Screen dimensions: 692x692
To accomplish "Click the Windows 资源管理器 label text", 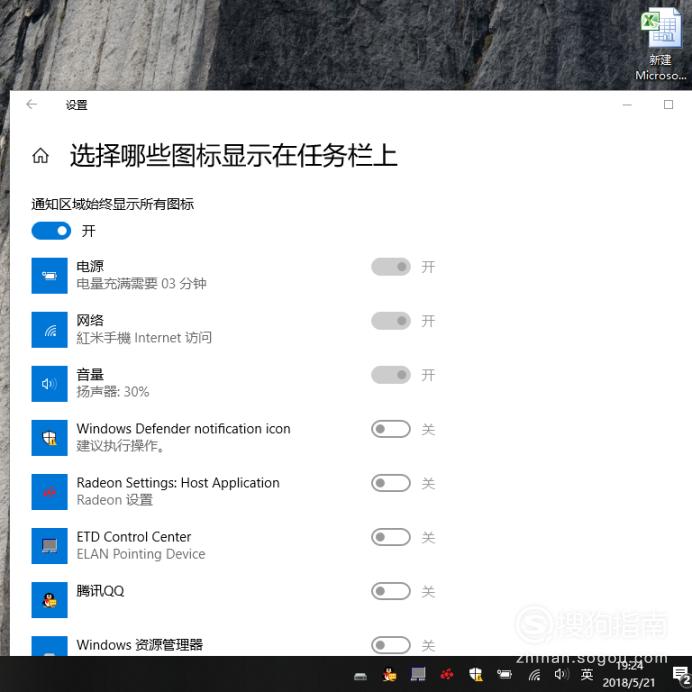I will [139, 645].
